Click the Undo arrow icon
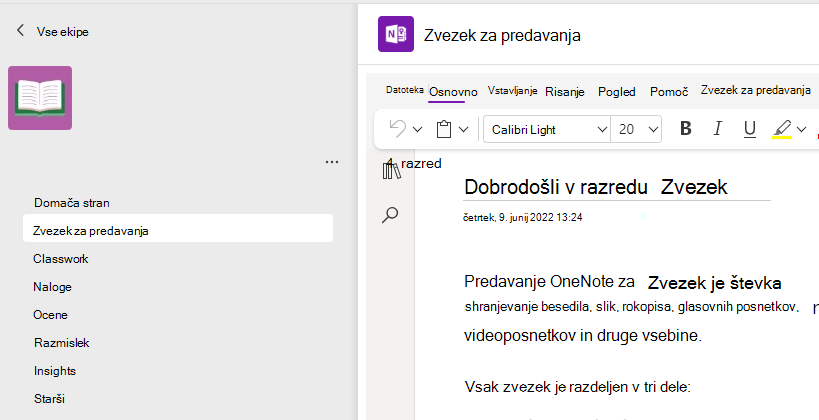This screenshot has height=420, width=819. pyautogui.click(x=398, y=129)
